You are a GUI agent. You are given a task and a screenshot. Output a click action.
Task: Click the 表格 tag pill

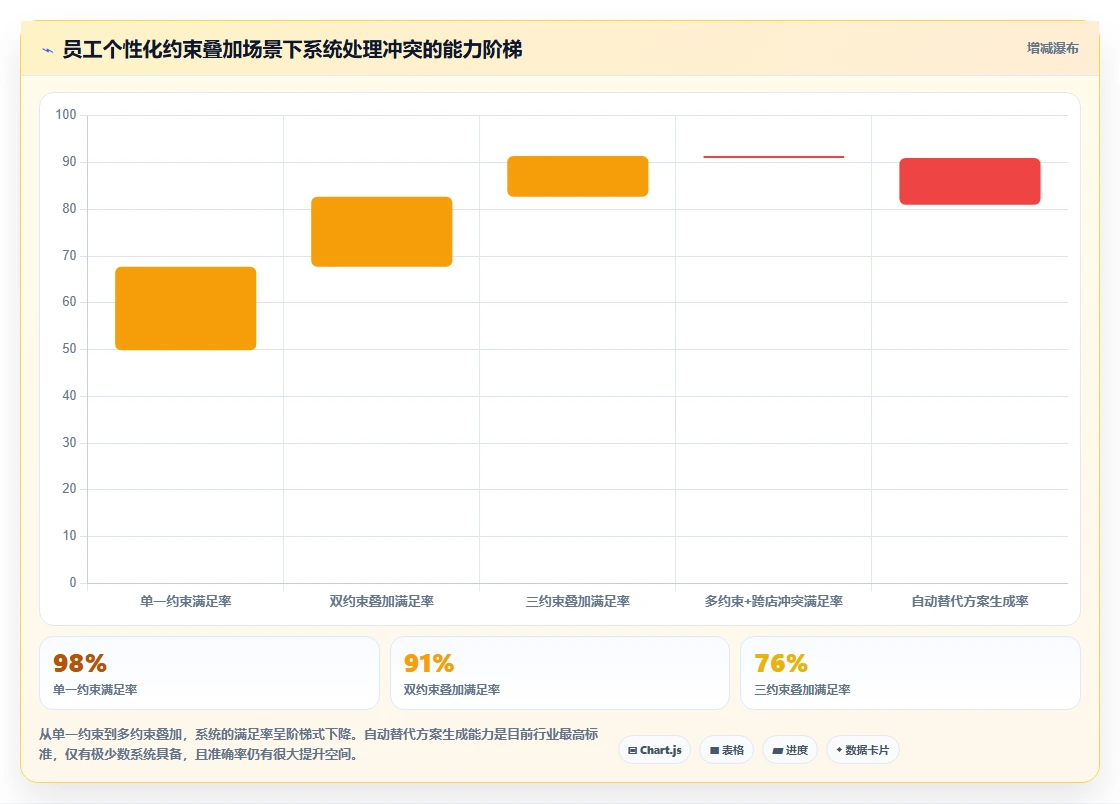726,750
